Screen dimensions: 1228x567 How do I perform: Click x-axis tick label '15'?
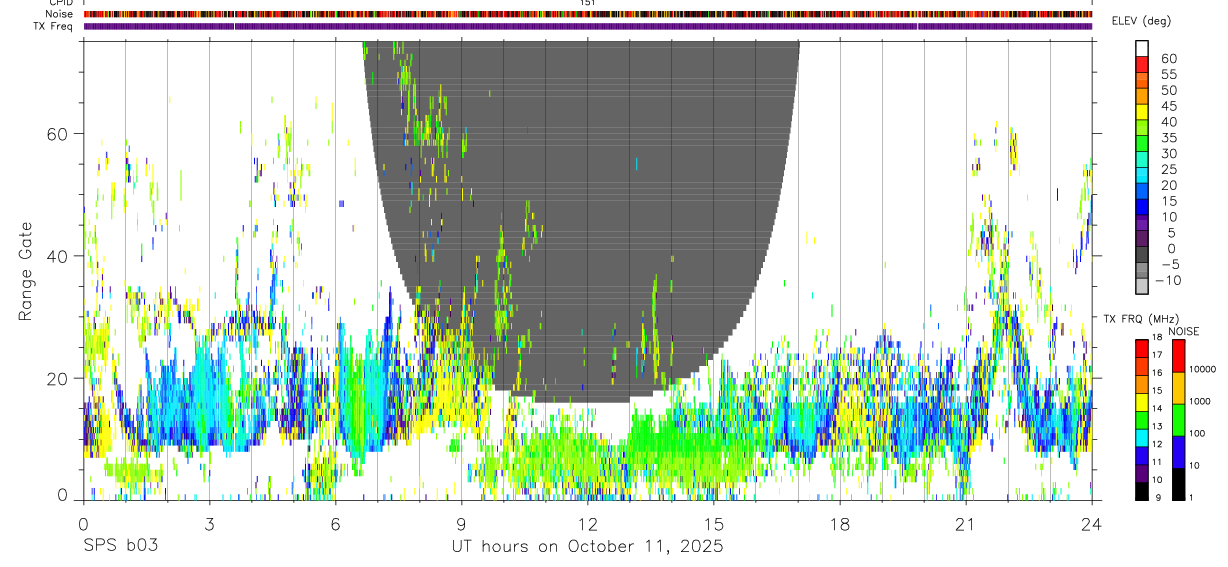tap(713, 524)
